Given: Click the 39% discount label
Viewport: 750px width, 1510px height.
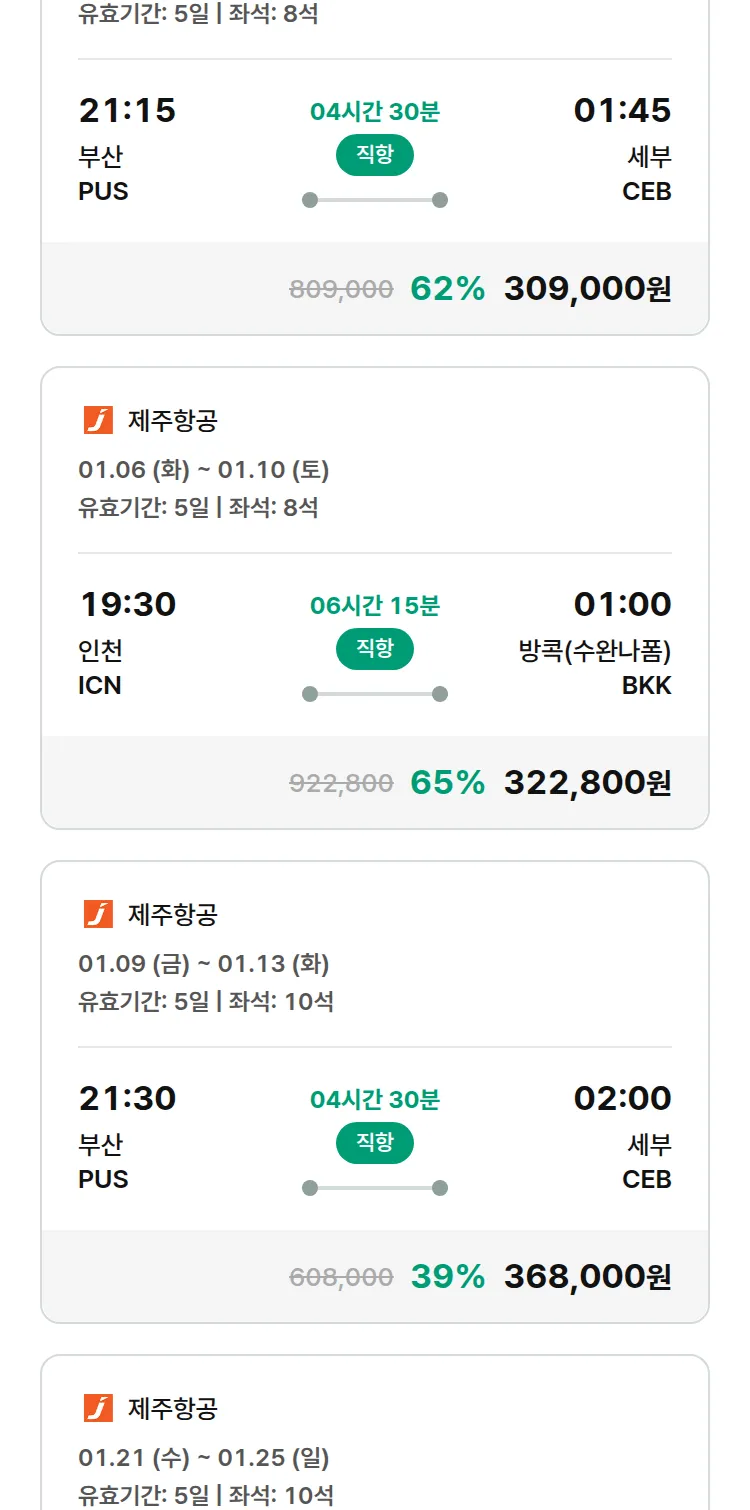Looking at the screenshot, I should click(x=447, y=1277).
